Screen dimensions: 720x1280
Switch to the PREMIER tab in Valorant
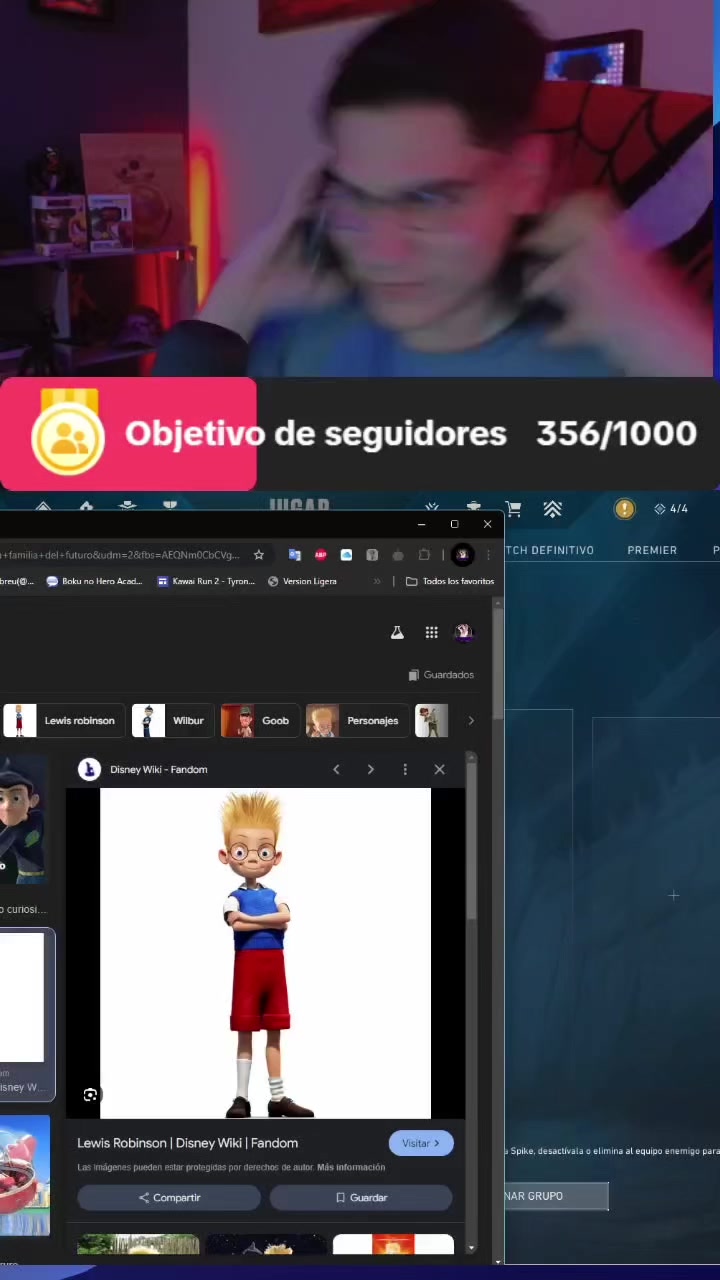pyautogui.click(x=652, y=550)
